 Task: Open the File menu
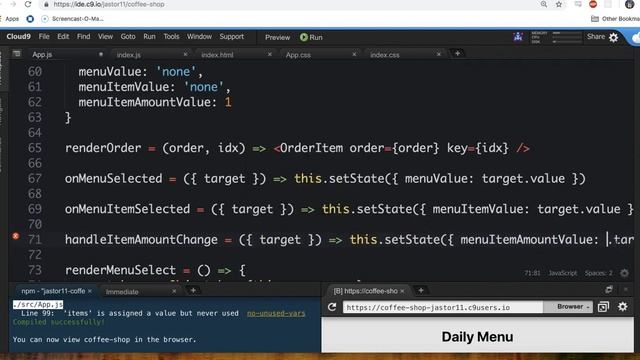44,37
